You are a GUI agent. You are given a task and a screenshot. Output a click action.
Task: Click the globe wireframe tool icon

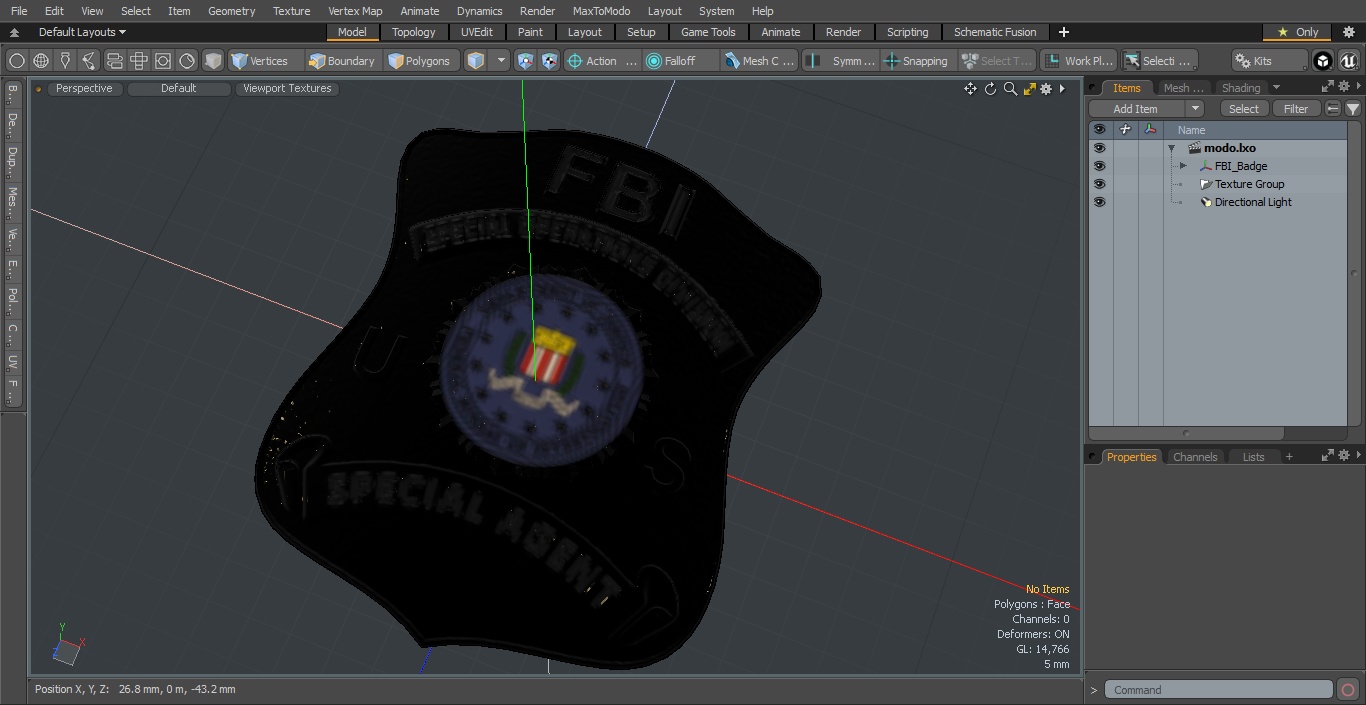tap(41, 61)
